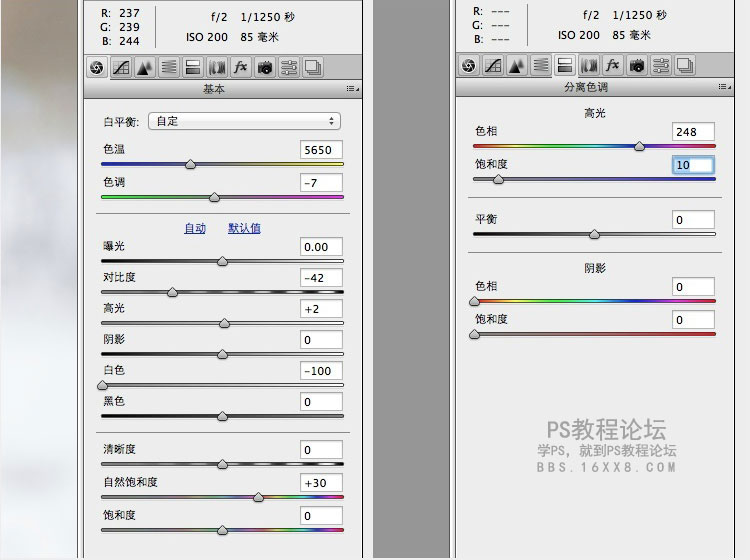The height and width of the screenshot is (560, 750).
Task: Open Effects fx tab in left panel
Action: (x=241, y=67)
